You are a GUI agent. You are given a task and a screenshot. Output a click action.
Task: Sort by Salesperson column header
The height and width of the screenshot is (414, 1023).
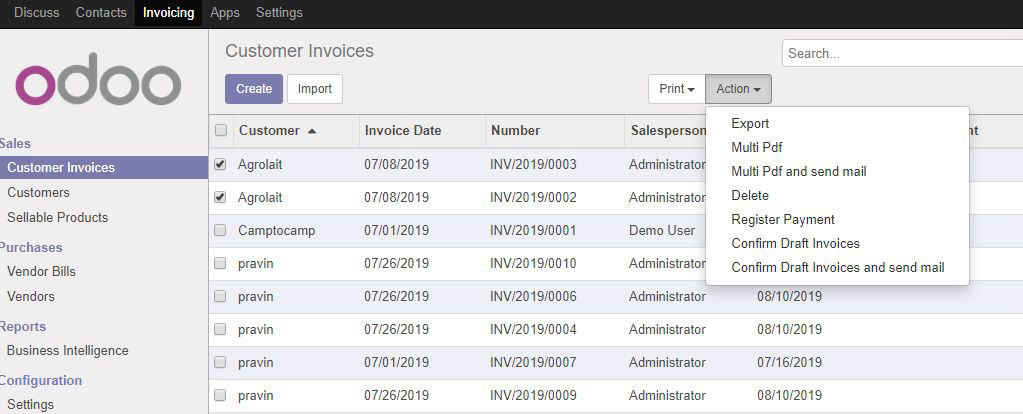tap(668, 130)
